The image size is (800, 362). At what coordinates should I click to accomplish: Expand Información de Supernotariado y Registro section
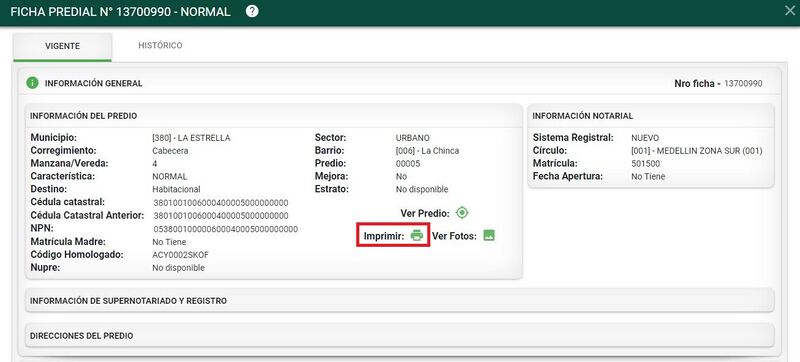399,301
